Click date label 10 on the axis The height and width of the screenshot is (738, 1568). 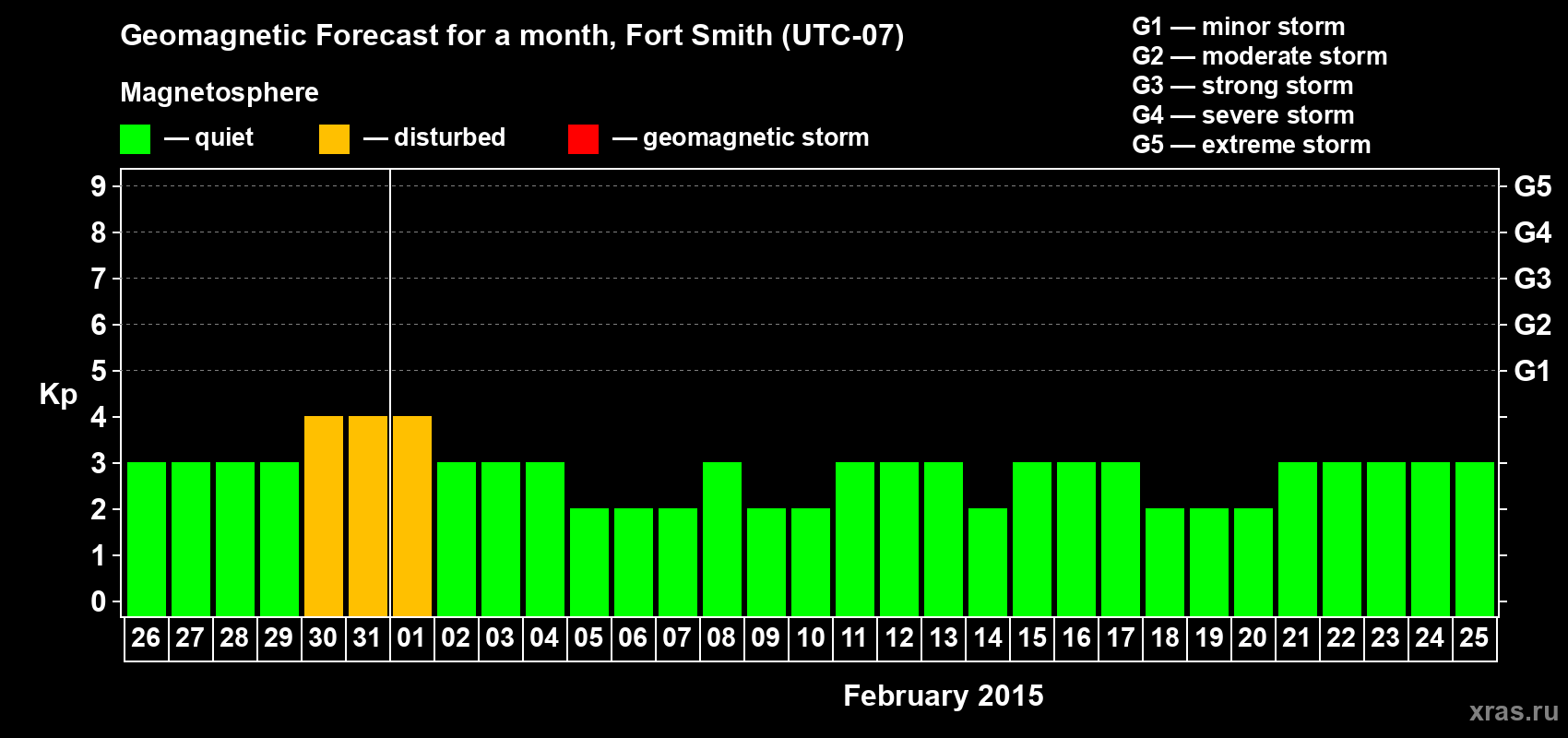point(811,637)
